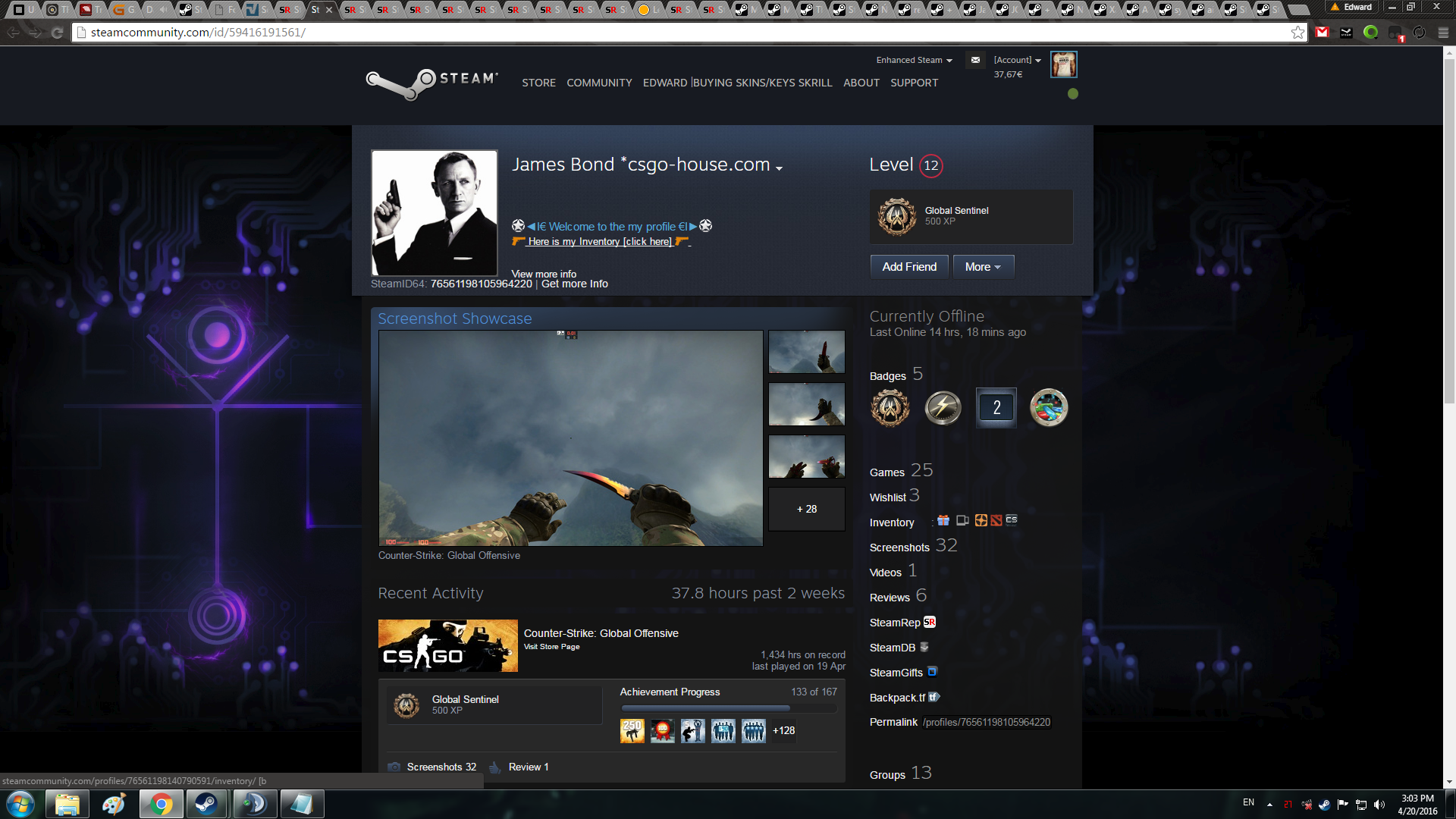Follow the 'Here is my Inventory' link

click(x=600, y=242)
